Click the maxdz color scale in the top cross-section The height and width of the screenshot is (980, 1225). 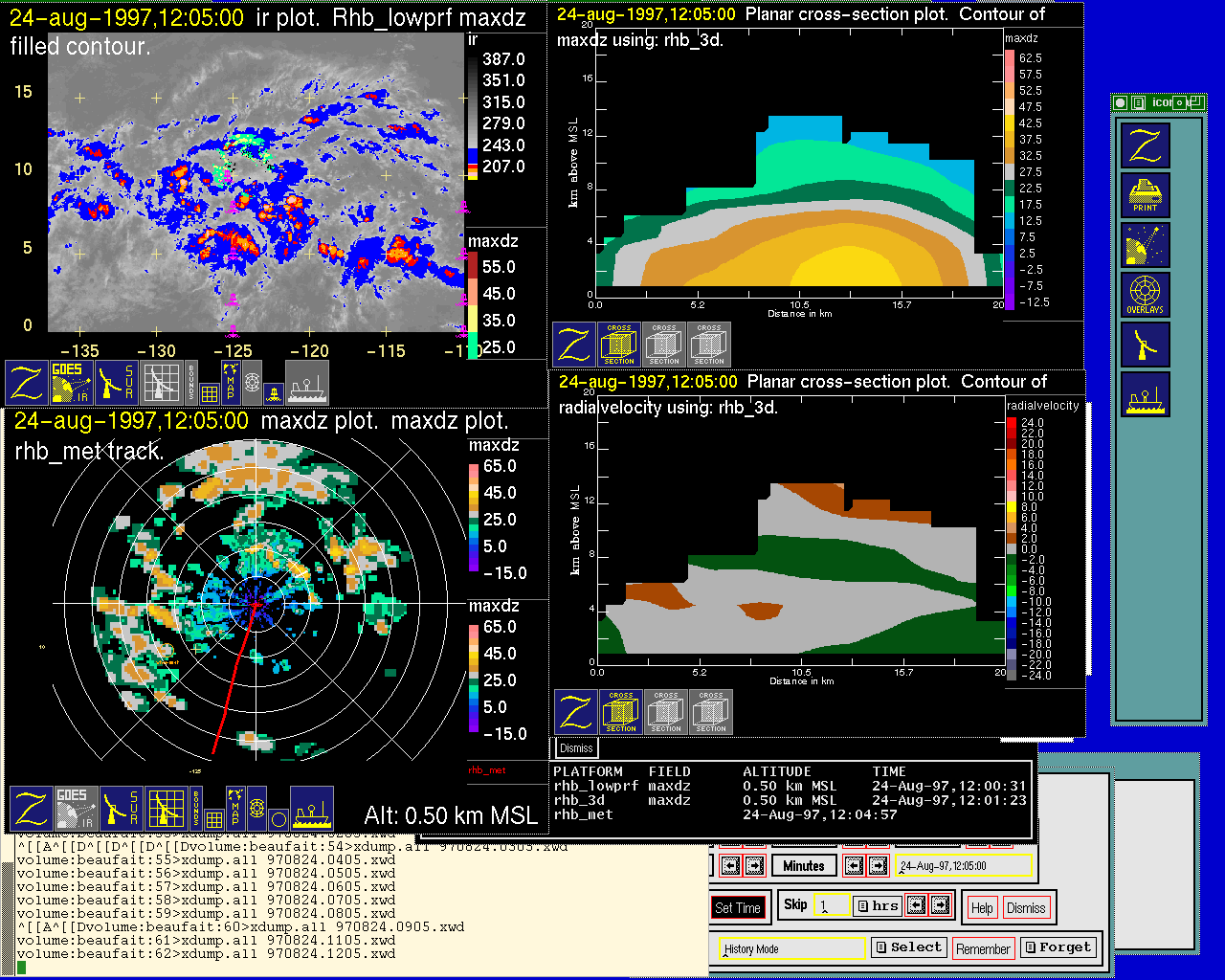pos(1010,180)
